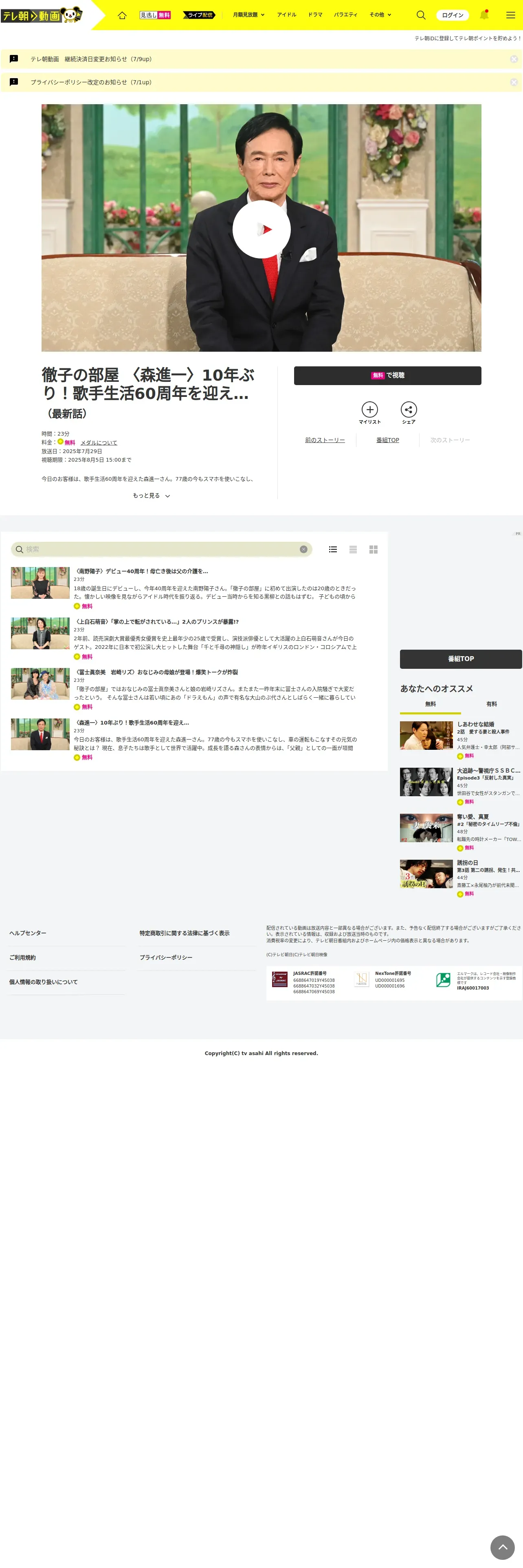Switch to compact list view
This screenshot has height=1568, width=523.
(352, 549)
